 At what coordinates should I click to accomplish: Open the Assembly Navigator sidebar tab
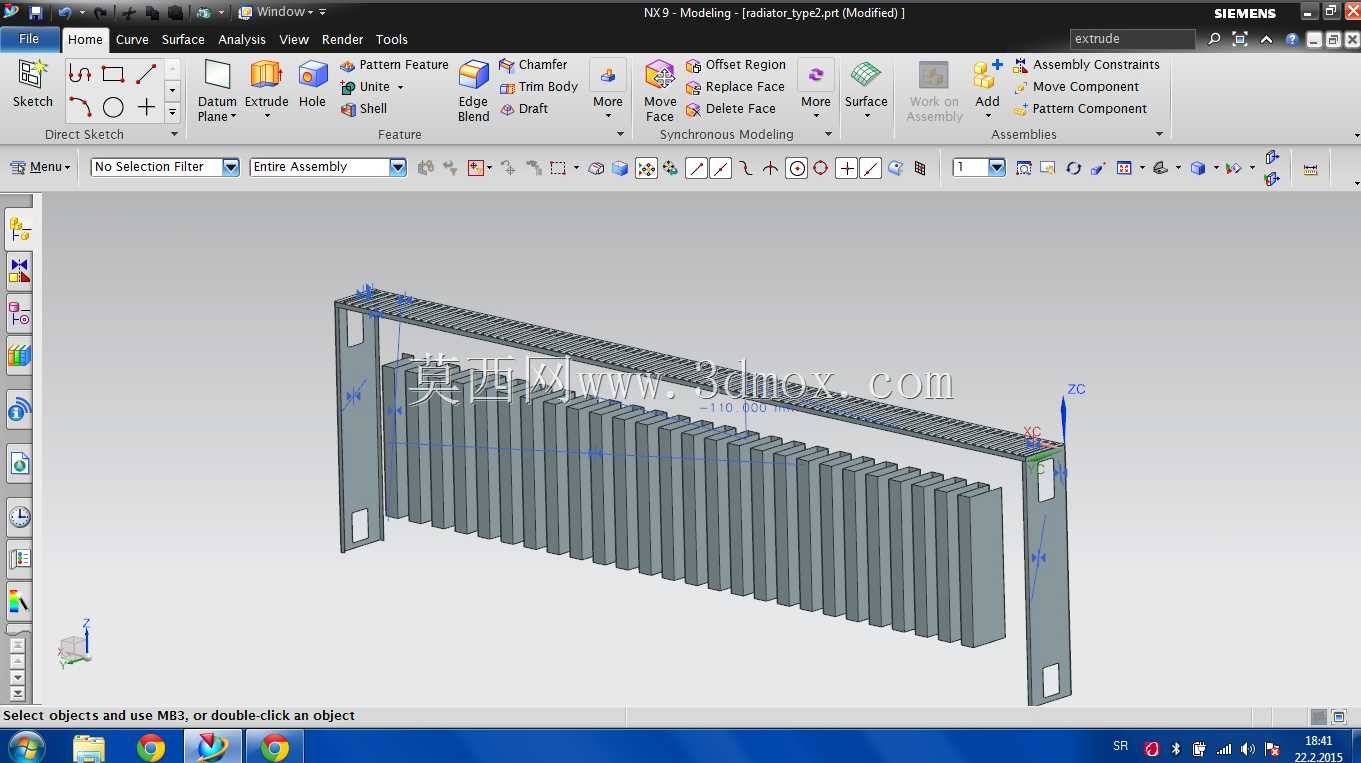point(19,230)
